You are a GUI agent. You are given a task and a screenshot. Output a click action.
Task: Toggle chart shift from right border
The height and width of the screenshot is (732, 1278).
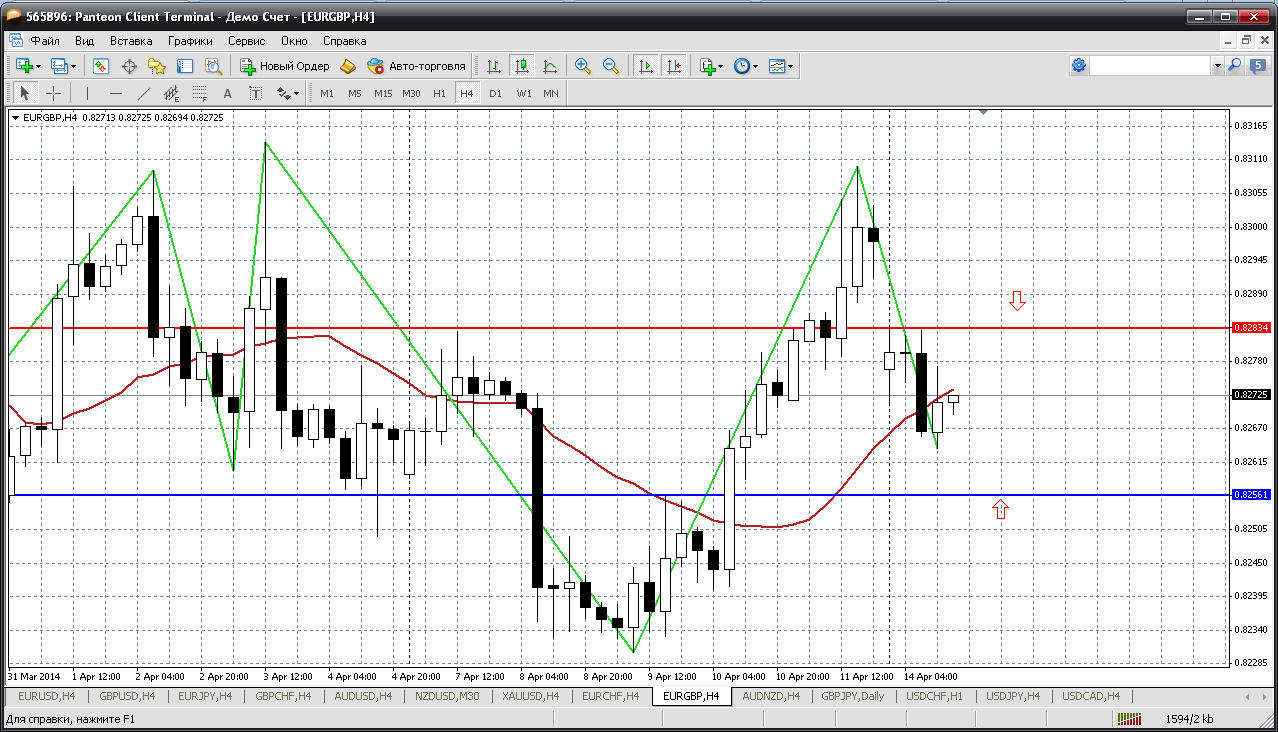click(674, 66)
